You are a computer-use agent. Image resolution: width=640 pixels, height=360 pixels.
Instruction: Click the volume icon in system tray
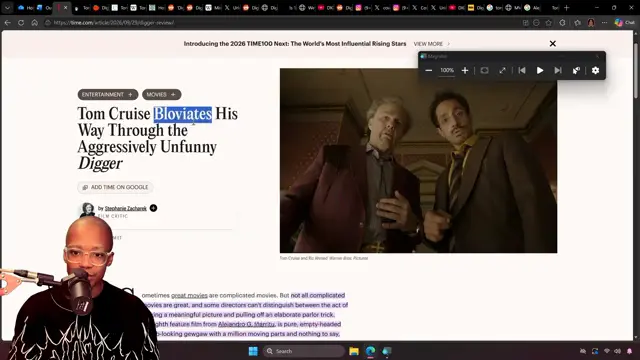coord(617,351)
